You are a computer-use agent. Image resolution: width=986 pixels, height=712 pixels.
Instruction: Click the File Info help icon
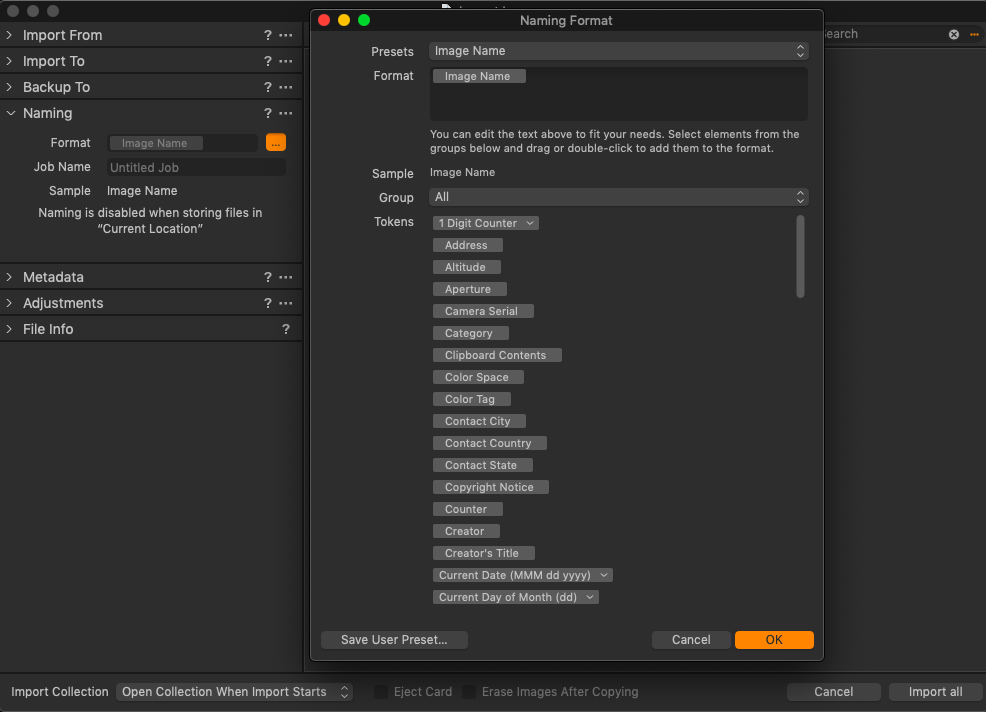(x=286, y=329)
